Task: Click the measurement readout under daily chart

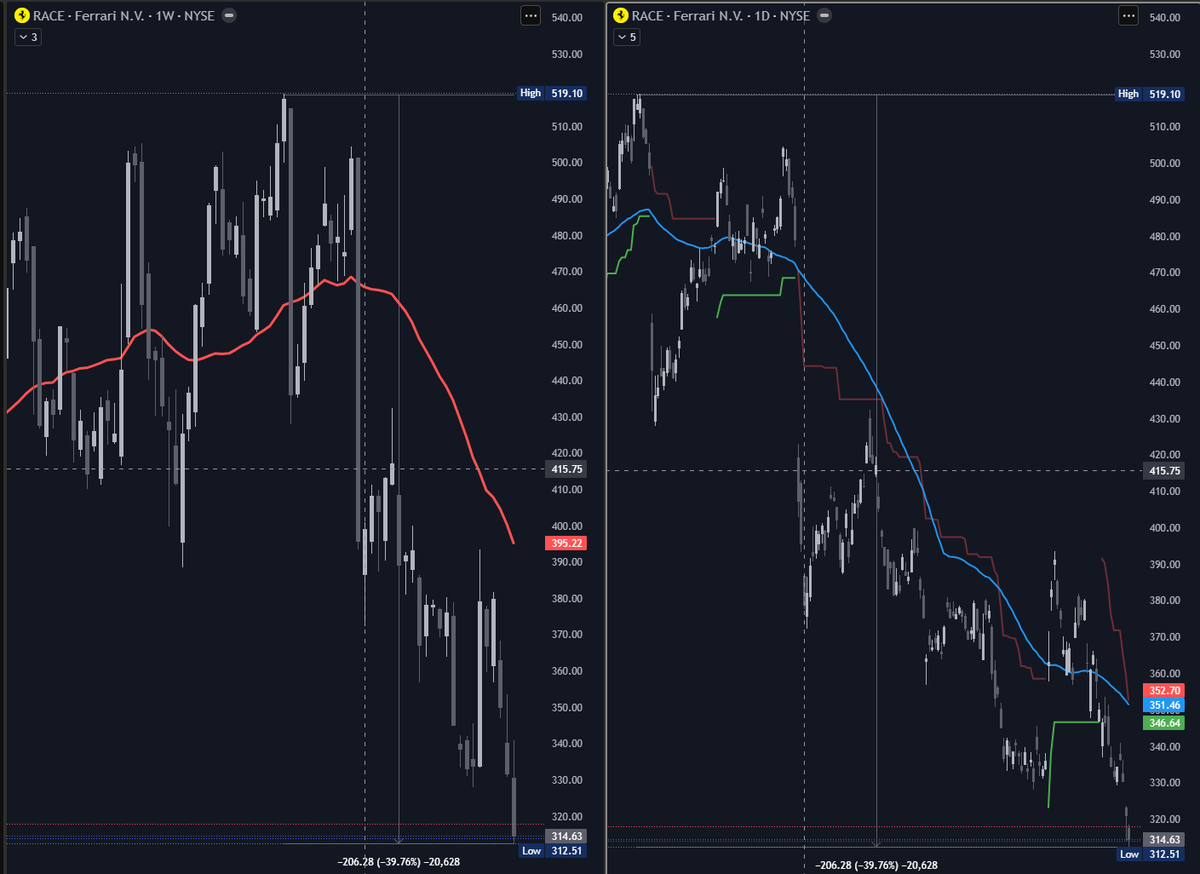Action: pyautogui.click(x=876, y=865)
